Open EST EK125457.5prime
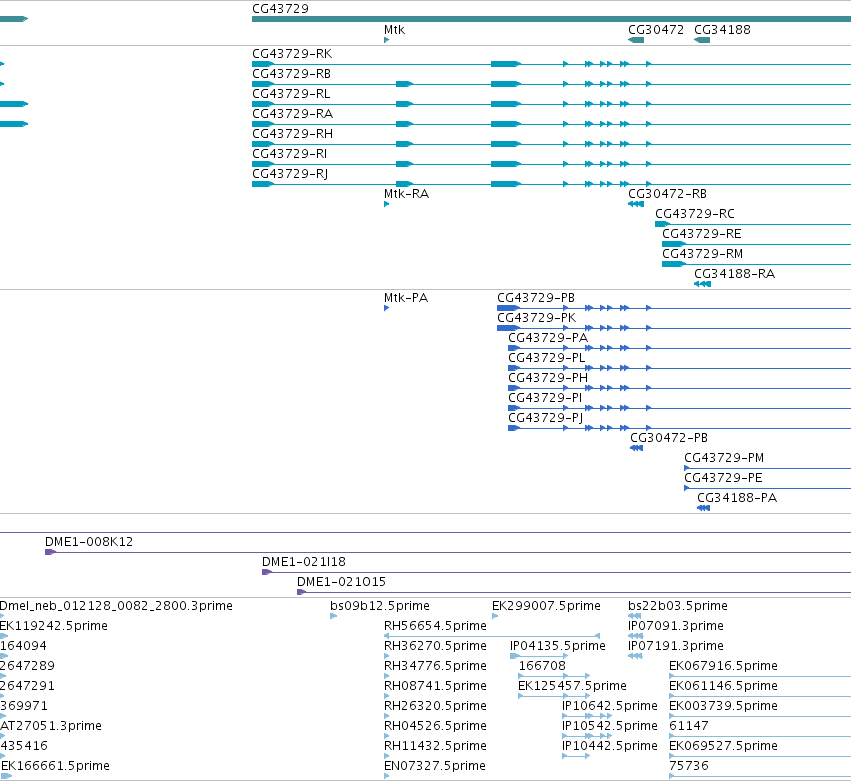Screen dimensions: 851x781 pos(573,687)
